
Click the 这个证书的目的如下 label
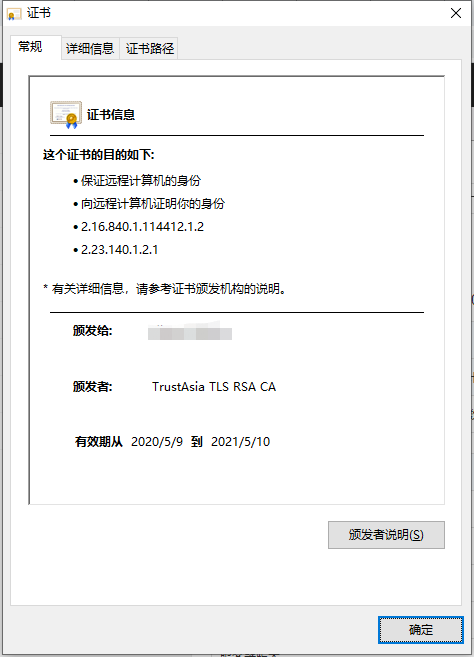click(x=99, y=155)
